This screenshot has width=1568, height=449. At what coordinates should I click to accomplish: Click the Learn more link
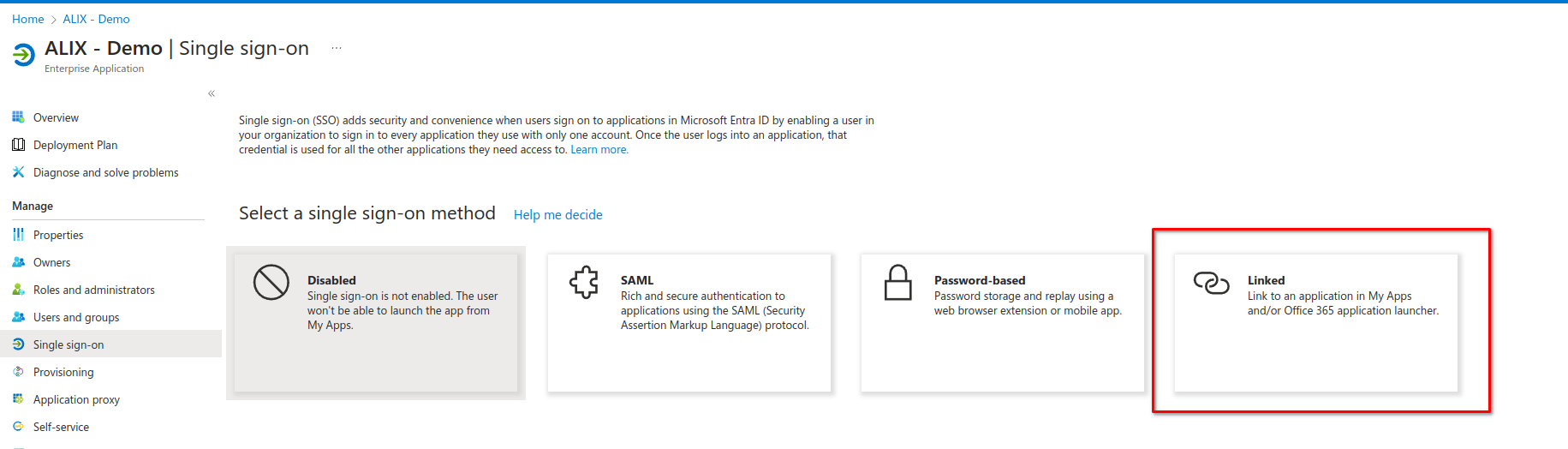(599, 150)
